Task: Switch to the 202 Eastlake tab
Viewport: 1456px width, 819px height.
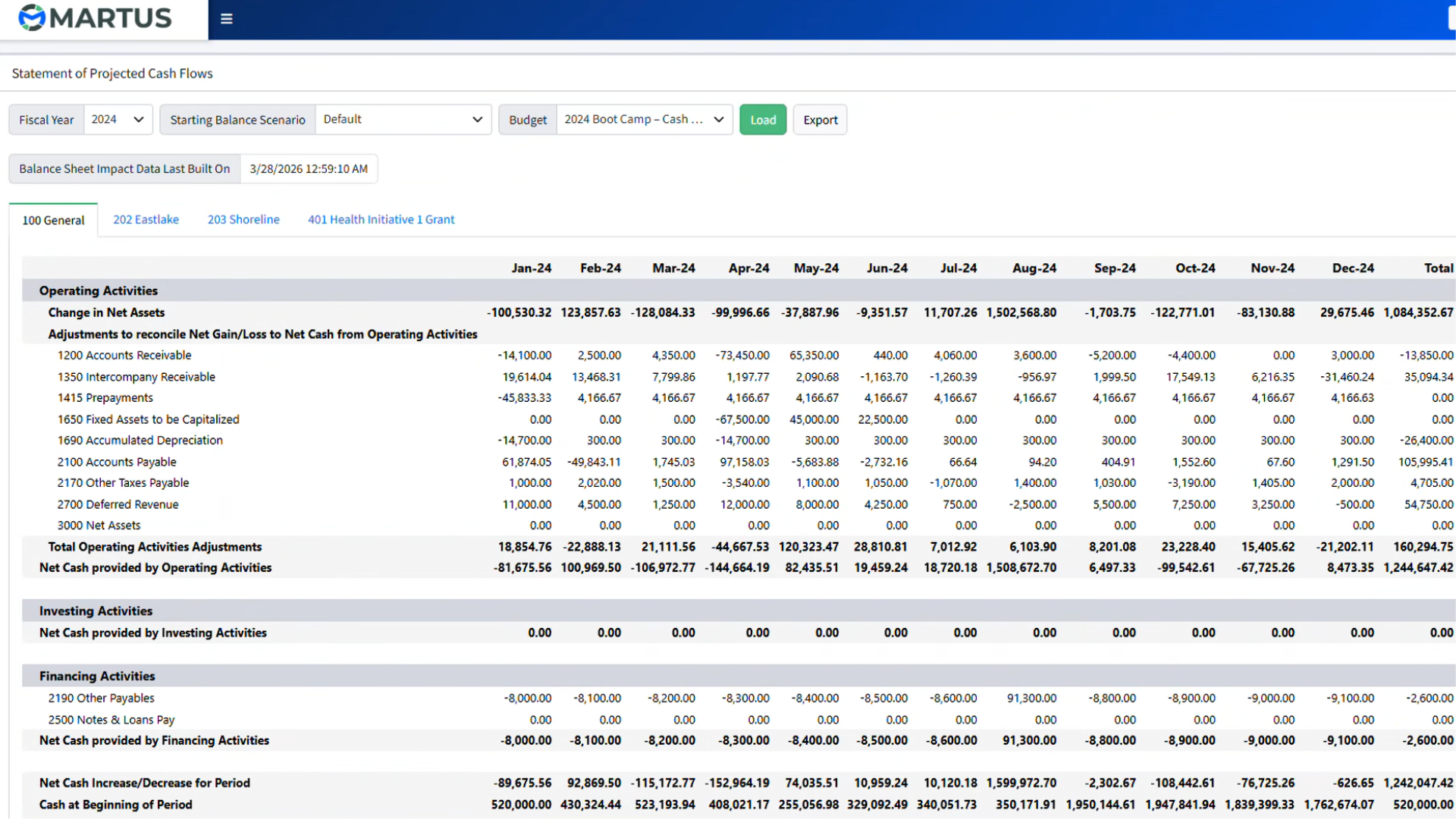Action: [x=146, y=220]
